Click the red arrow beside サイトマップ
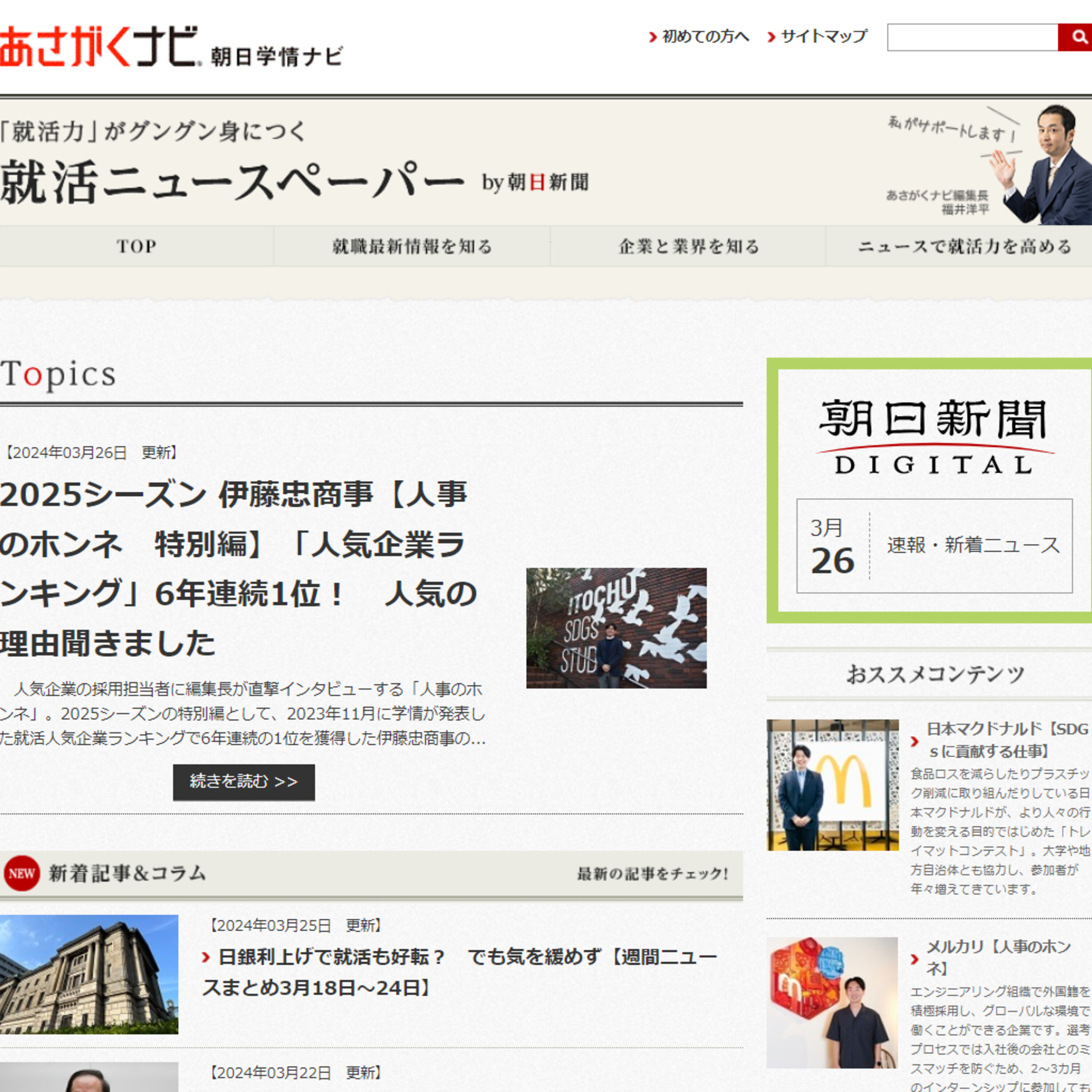1092x1092 pixels. (772, 37)
